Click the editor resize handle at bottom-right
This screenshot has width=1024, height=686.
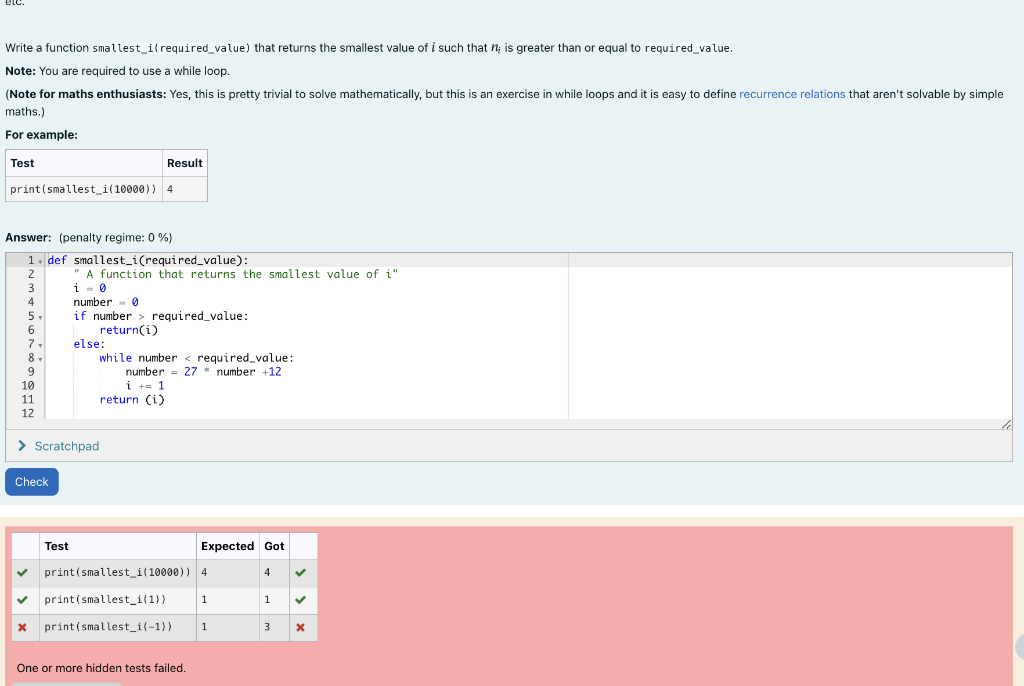point(1006,423)
